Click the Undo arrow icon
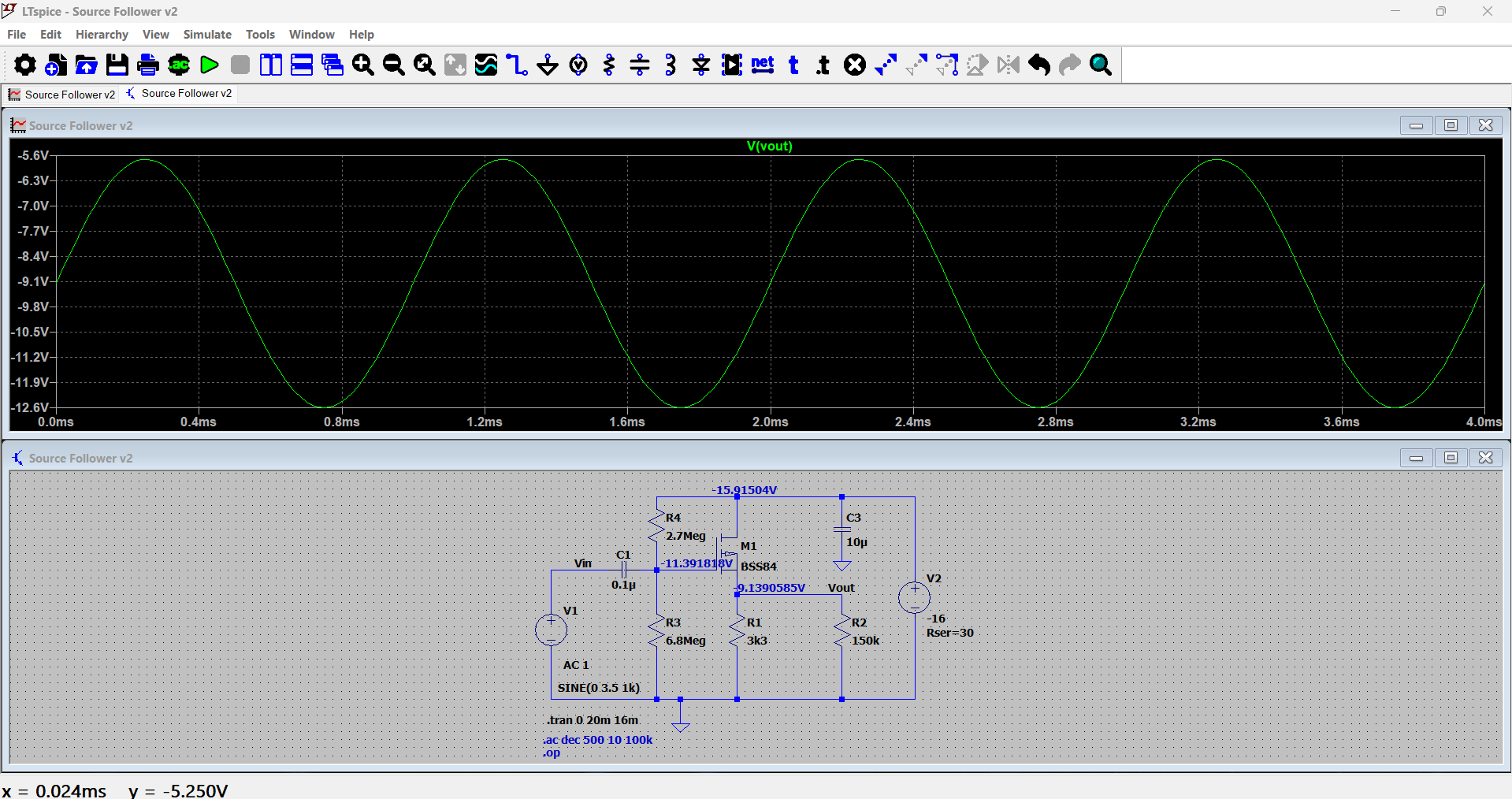This screenshot has height=799, width=1512. [1039, 65]
